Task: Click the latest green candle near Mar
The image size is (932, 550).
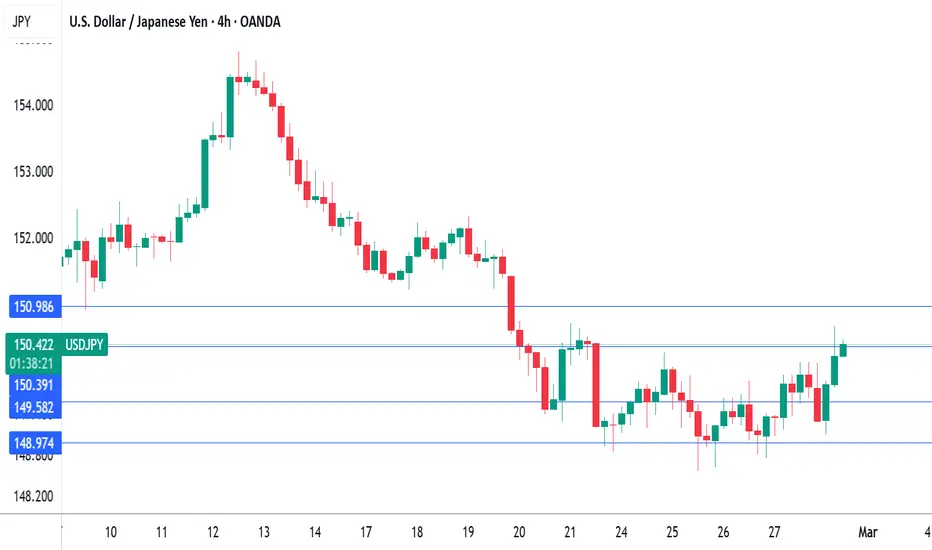Action: click(x=843, y=350)
